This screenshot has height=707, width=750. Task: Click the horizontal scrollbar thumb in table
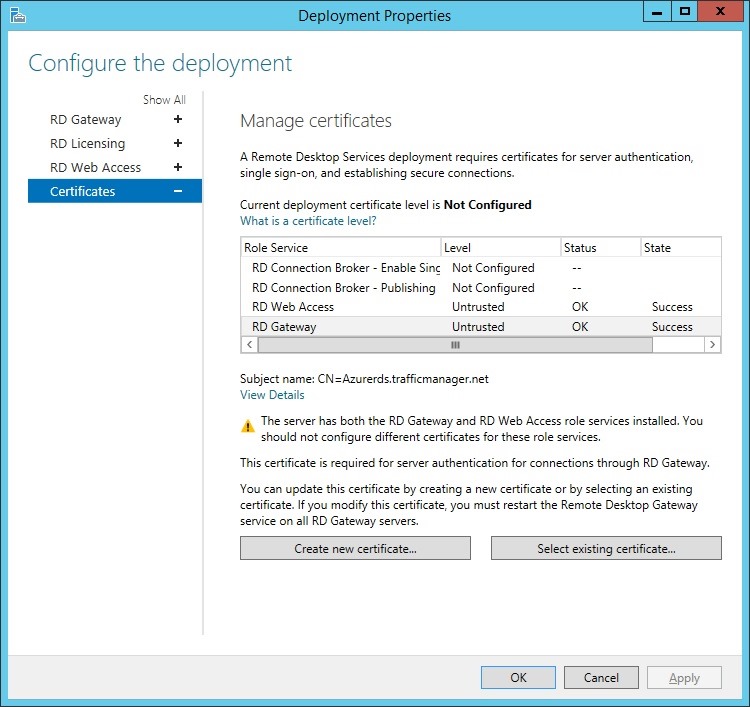(455, 344)
